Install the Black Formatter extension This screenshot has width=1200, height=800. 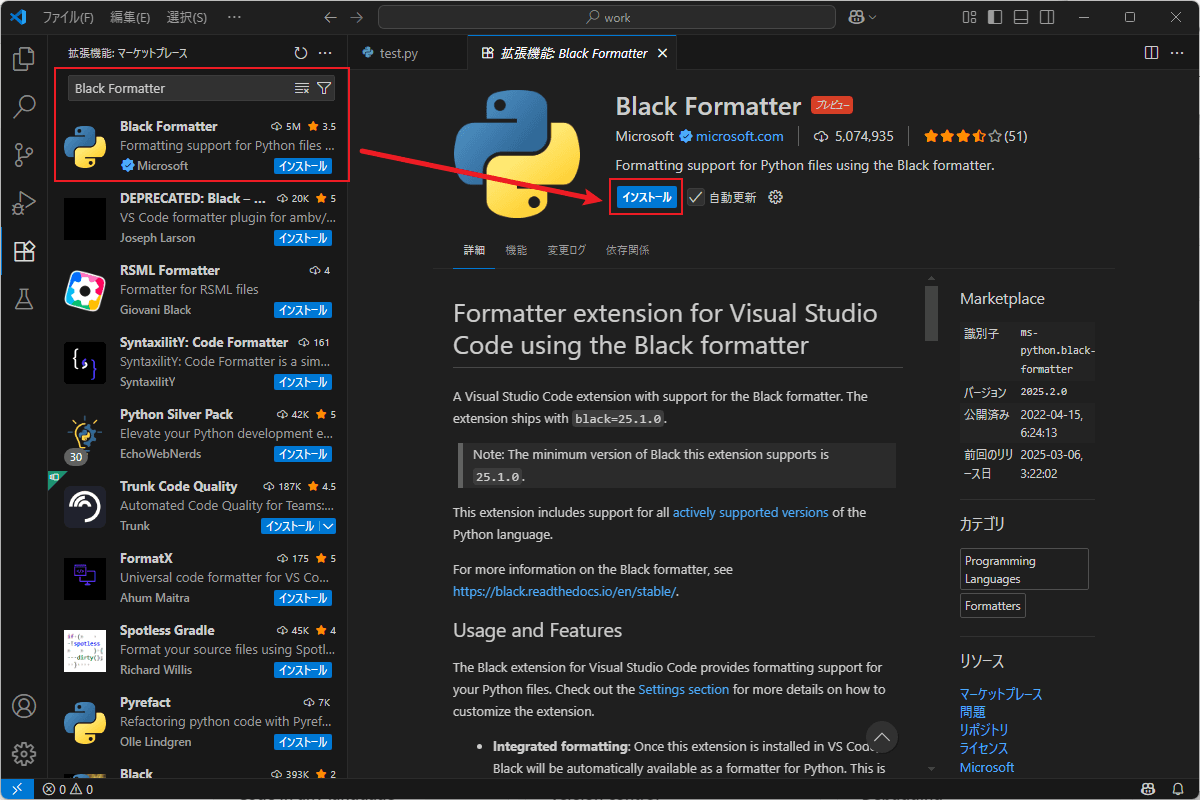click(646, 197)
